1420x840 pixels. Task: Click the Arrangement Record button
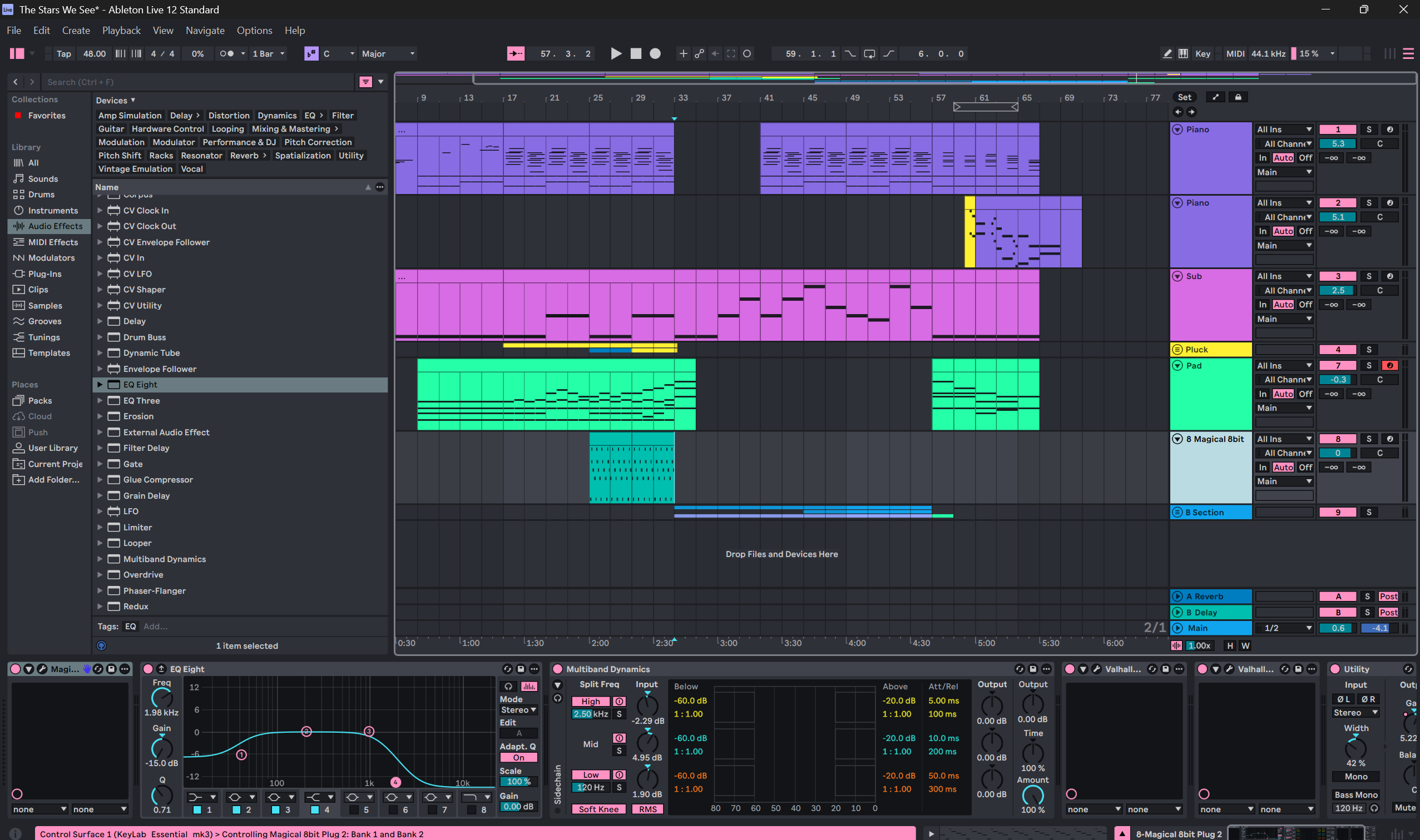point(655,54)
